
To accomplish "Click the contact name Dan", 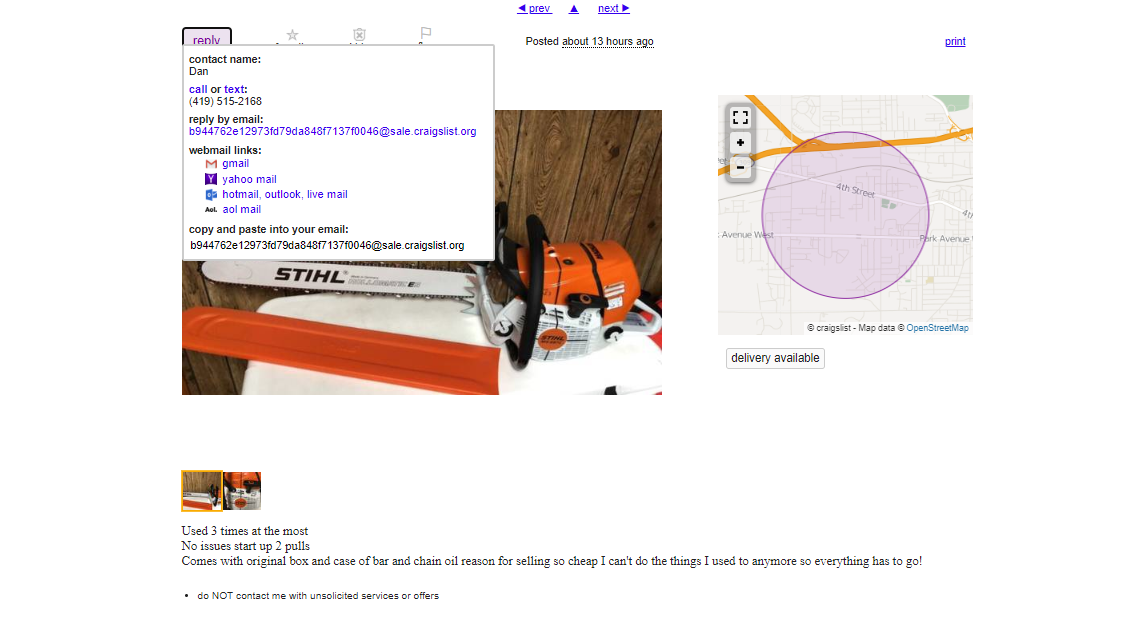I will (x=199, y=71).
